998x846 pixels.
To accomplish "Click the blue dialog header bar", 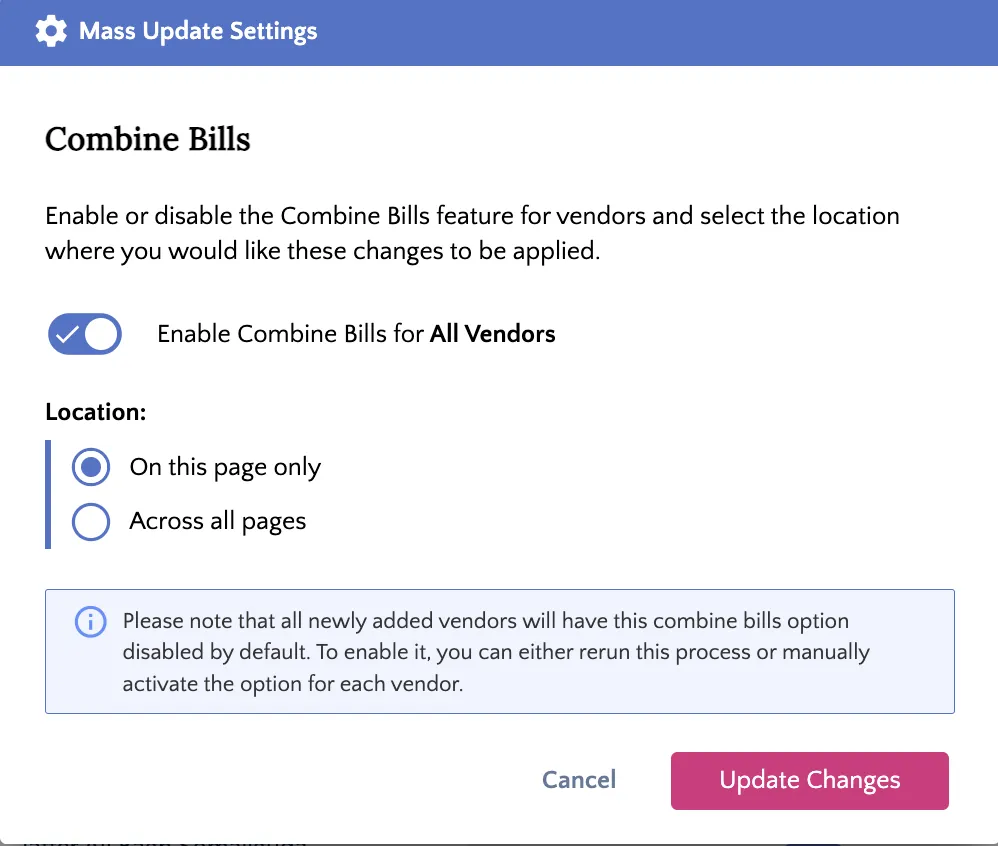I will pos(499,32).
